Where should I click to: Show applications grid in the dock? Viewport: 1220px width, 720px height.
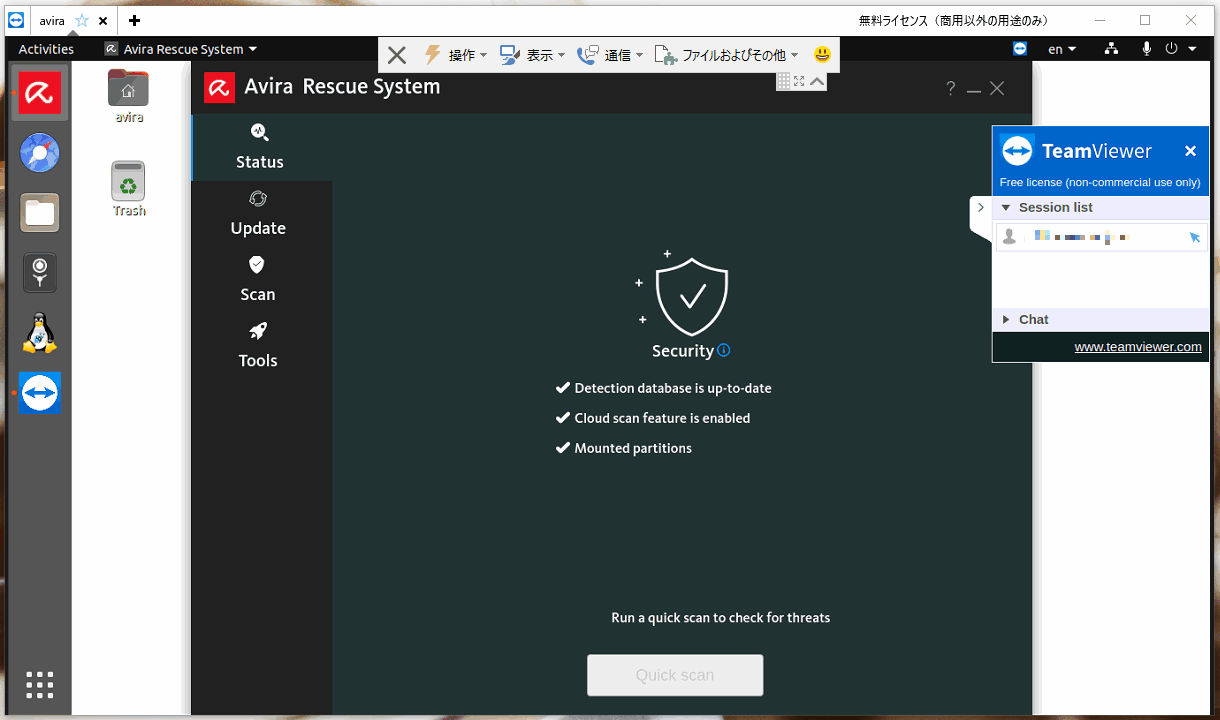point(40,685)
